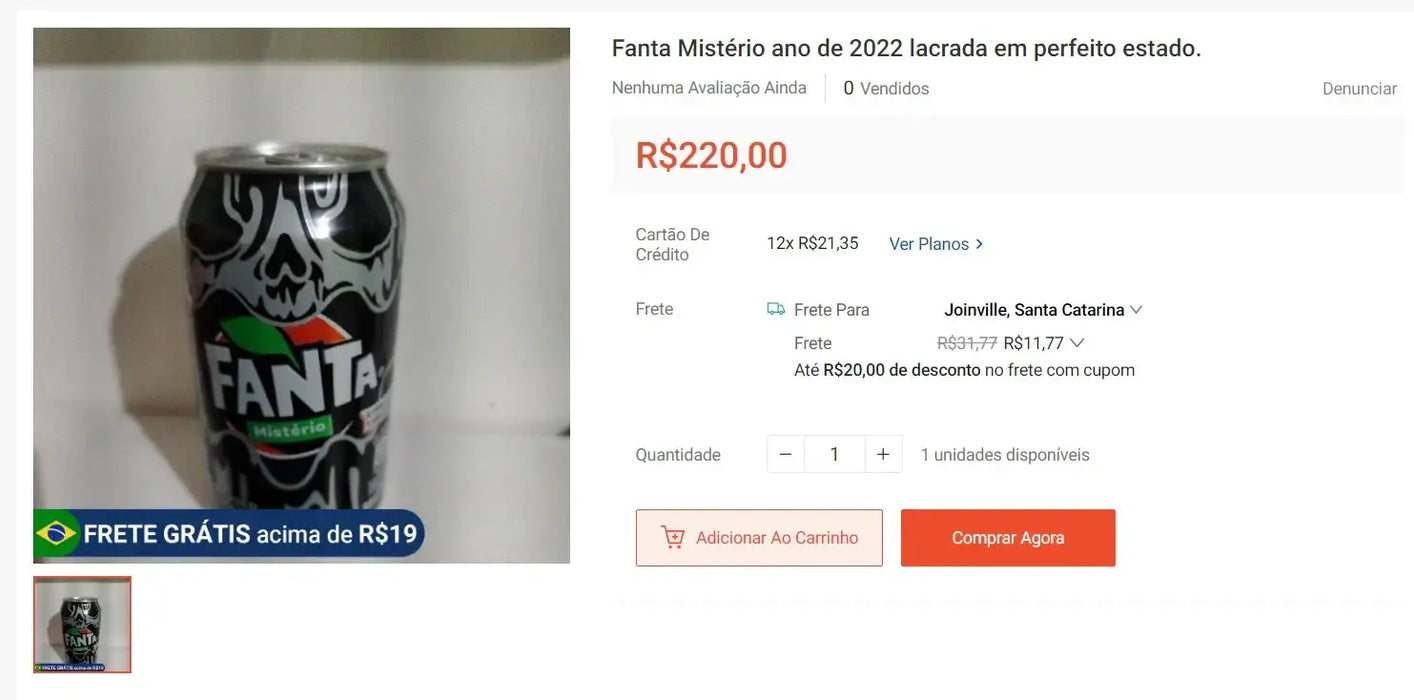Click the green delivery truck icon
The width and height of the screenshot is (1414, 700).
(776, 309)
